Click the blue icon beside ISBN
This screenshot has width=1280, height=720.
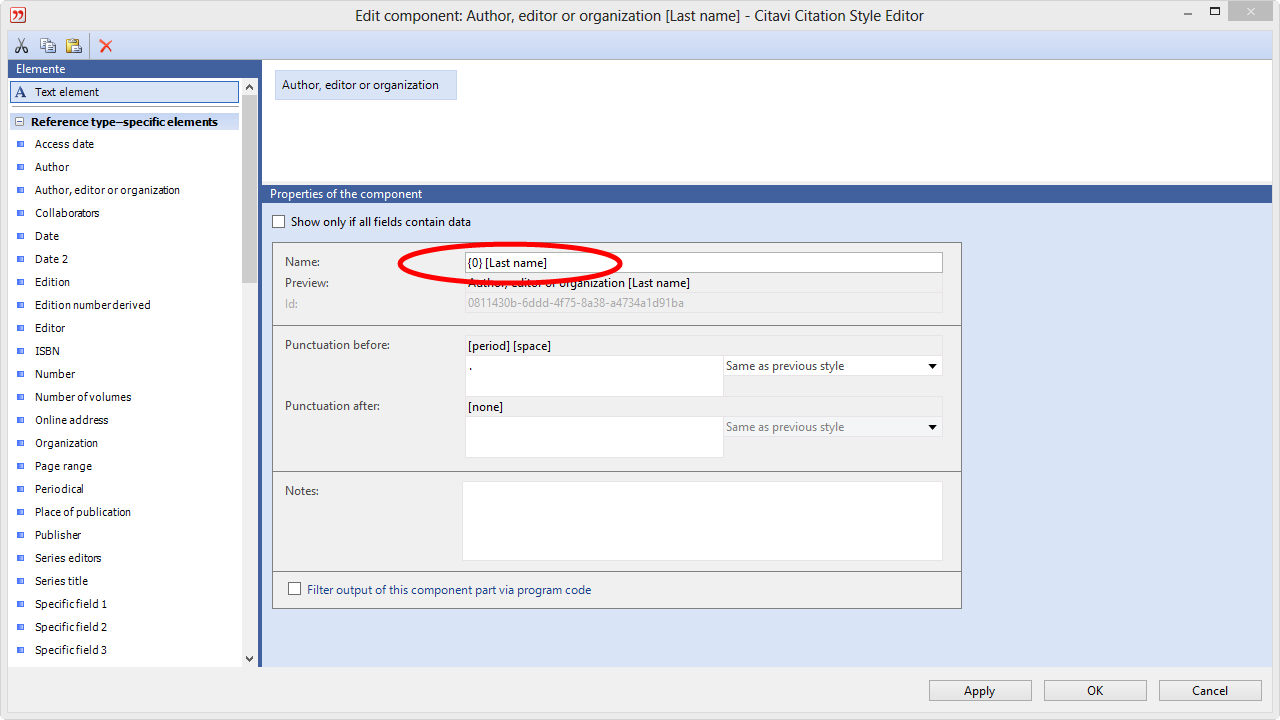[20, 351]
